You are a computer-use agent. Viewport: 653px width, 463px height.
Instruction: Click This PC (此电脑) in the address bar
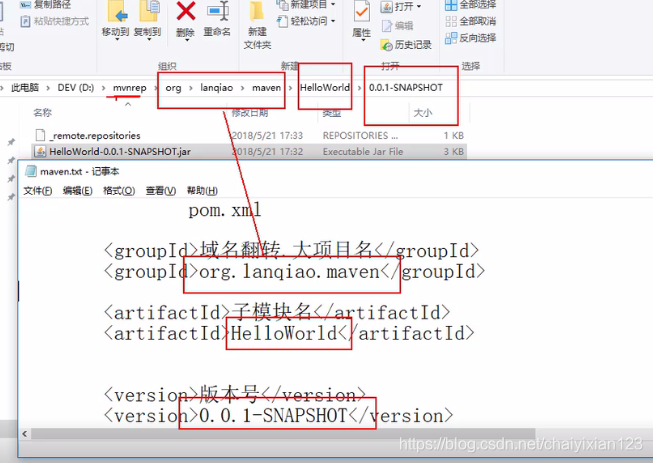(x=25, y=87)
